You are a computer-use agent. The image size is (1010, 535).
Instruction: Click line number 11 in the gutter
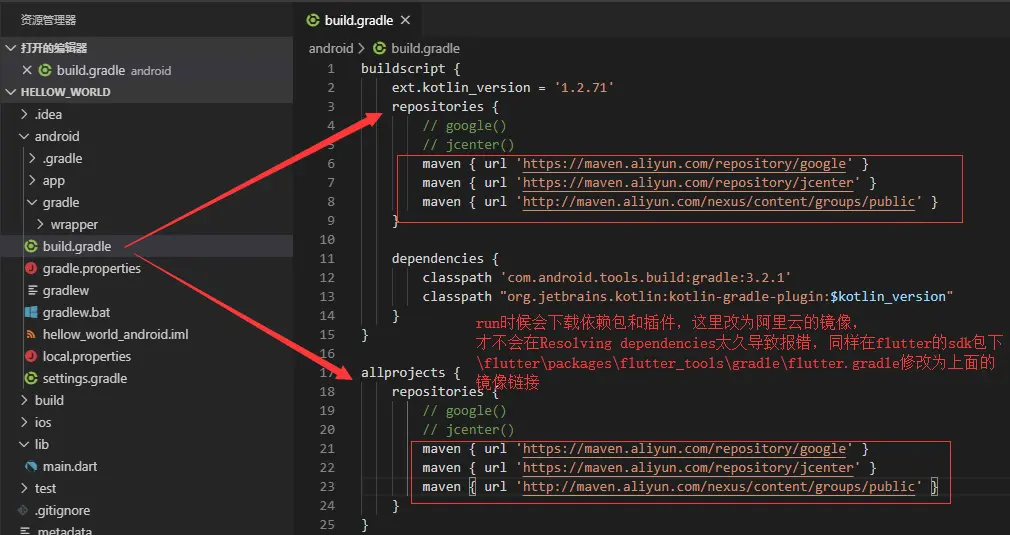[x=328, y=259]
